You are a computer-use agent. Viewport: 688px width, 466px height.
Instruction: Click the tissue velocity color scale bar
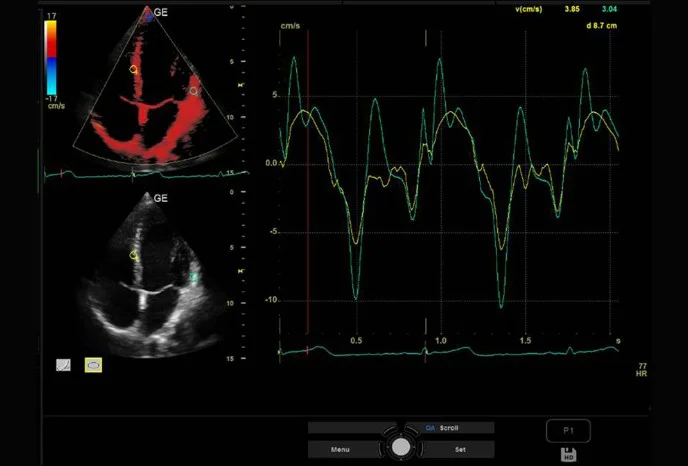[x=51, y=56]
